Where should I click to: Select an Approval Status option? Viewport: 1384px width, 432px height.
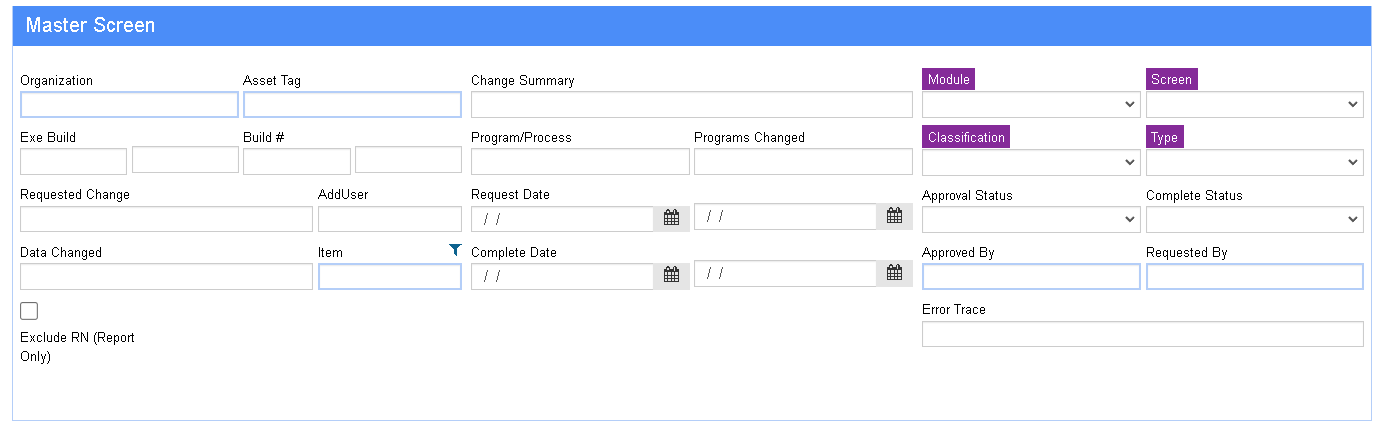1031,219
